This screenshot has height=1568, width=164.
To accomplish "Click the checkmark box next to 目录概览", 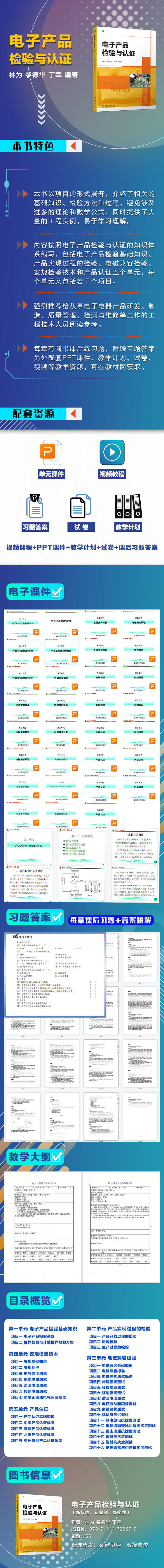I will (57, 1301).
